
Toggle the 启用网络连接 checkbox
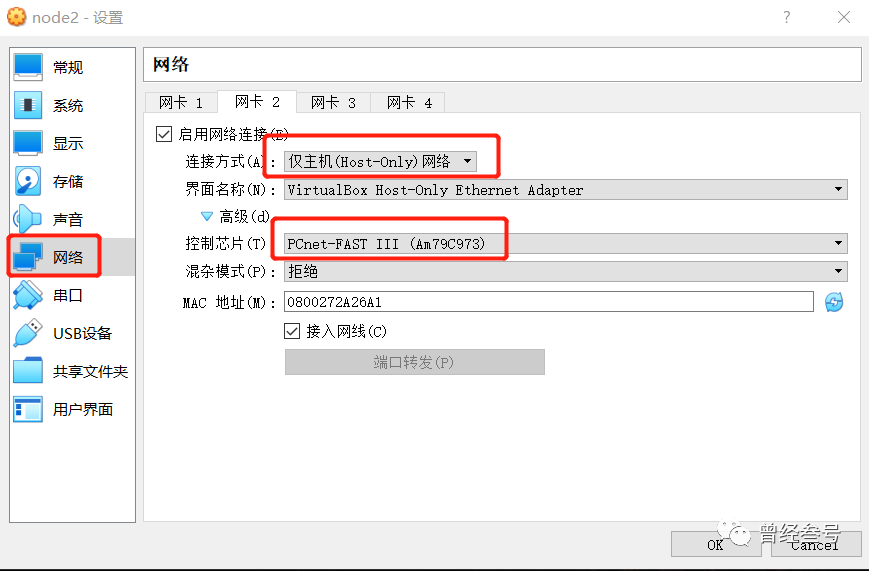pos(164,134)
